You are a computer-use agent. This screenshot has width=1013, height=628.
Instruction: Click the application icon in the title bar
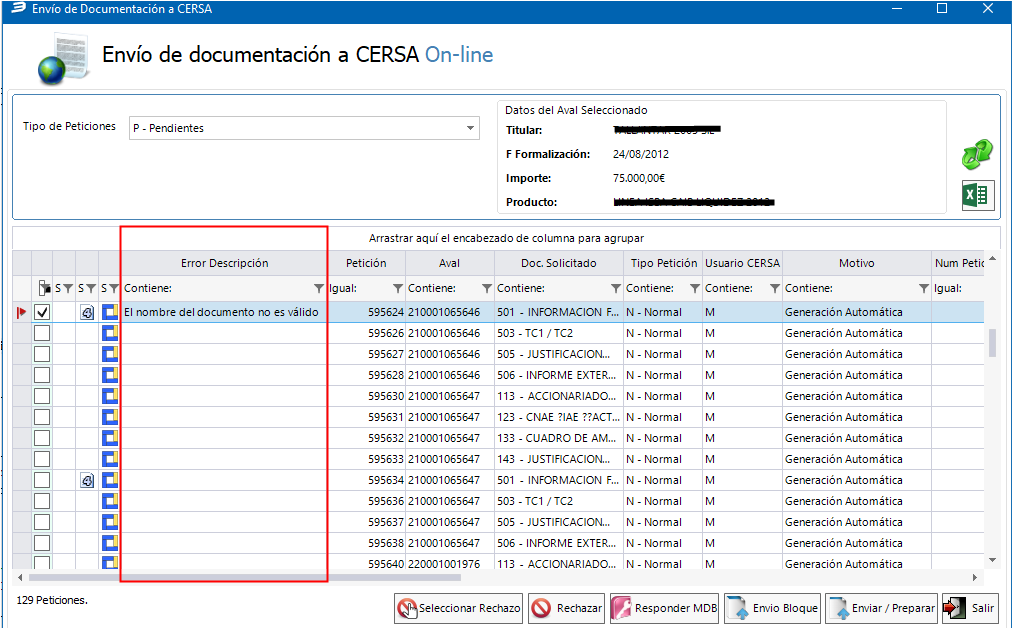(x=18, y=8)
